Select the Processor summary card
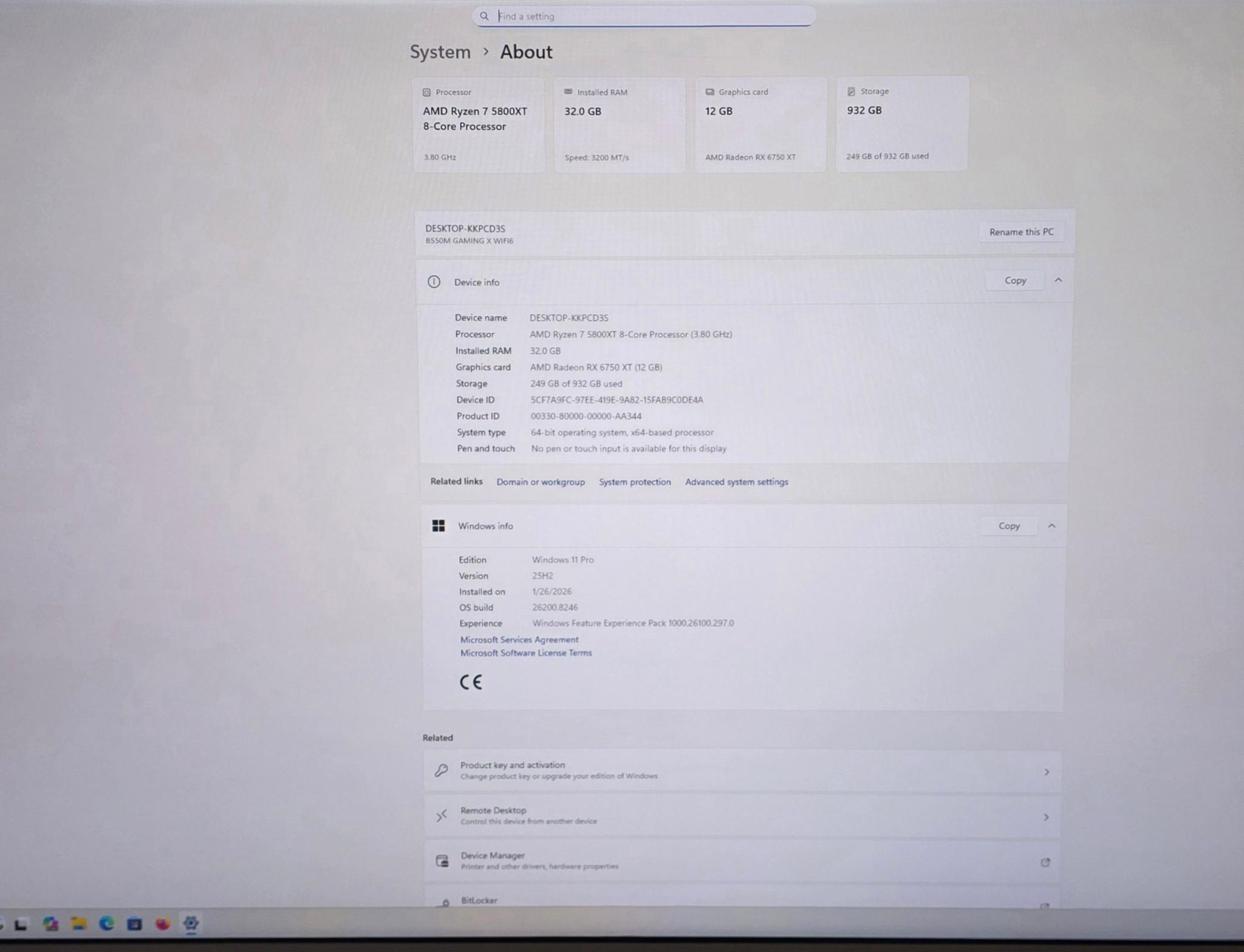This screenshot has height=952, width=1244. (479, 124)
